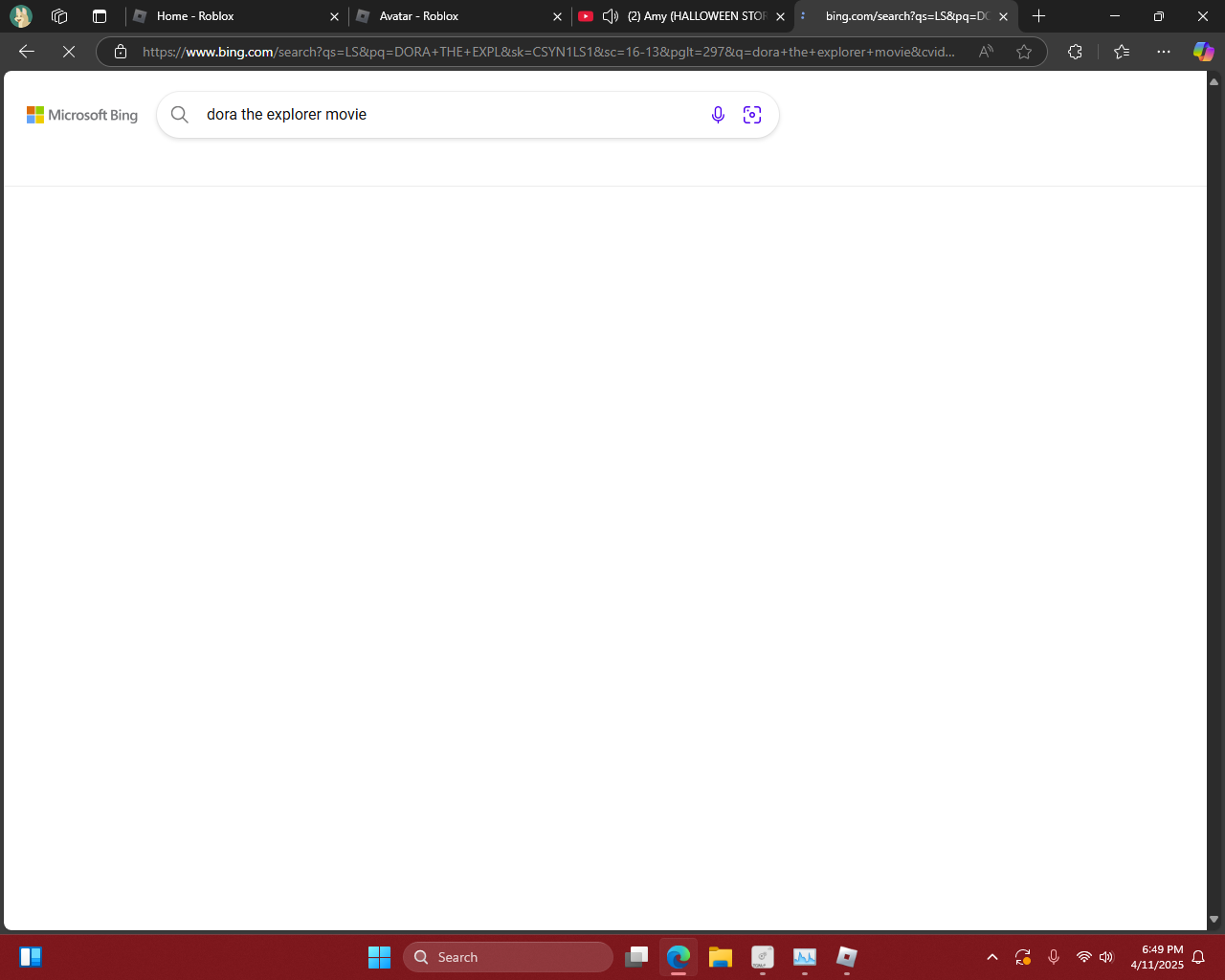Open the tab actions menu icon

point(100,16)
